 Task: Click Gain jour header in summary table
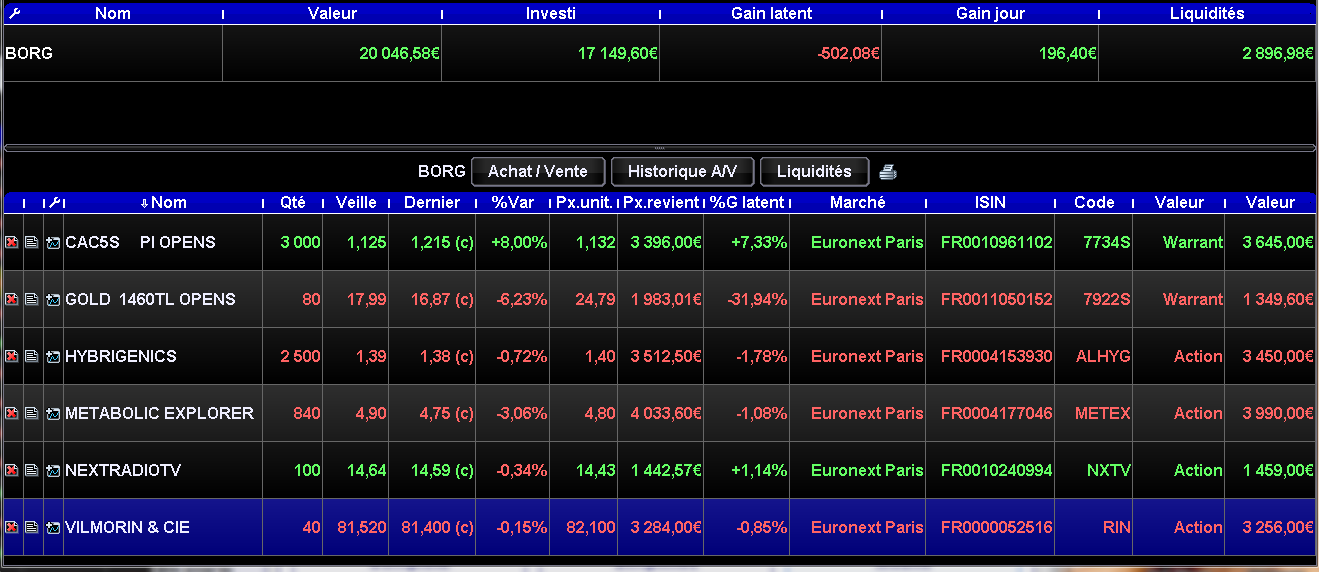(x=990, y=13)
